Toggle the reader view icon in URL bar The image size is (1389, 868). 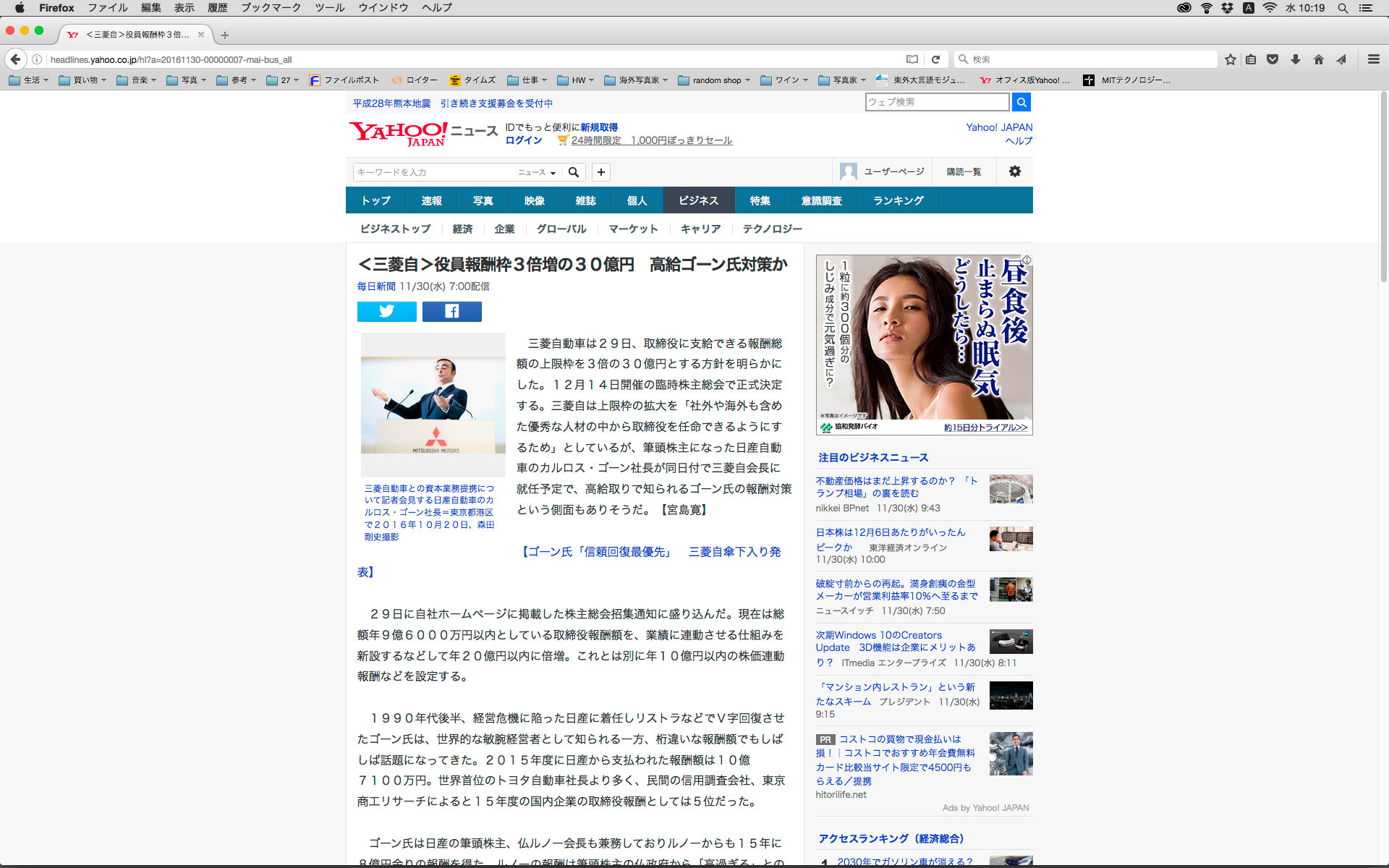coord(912,59)
